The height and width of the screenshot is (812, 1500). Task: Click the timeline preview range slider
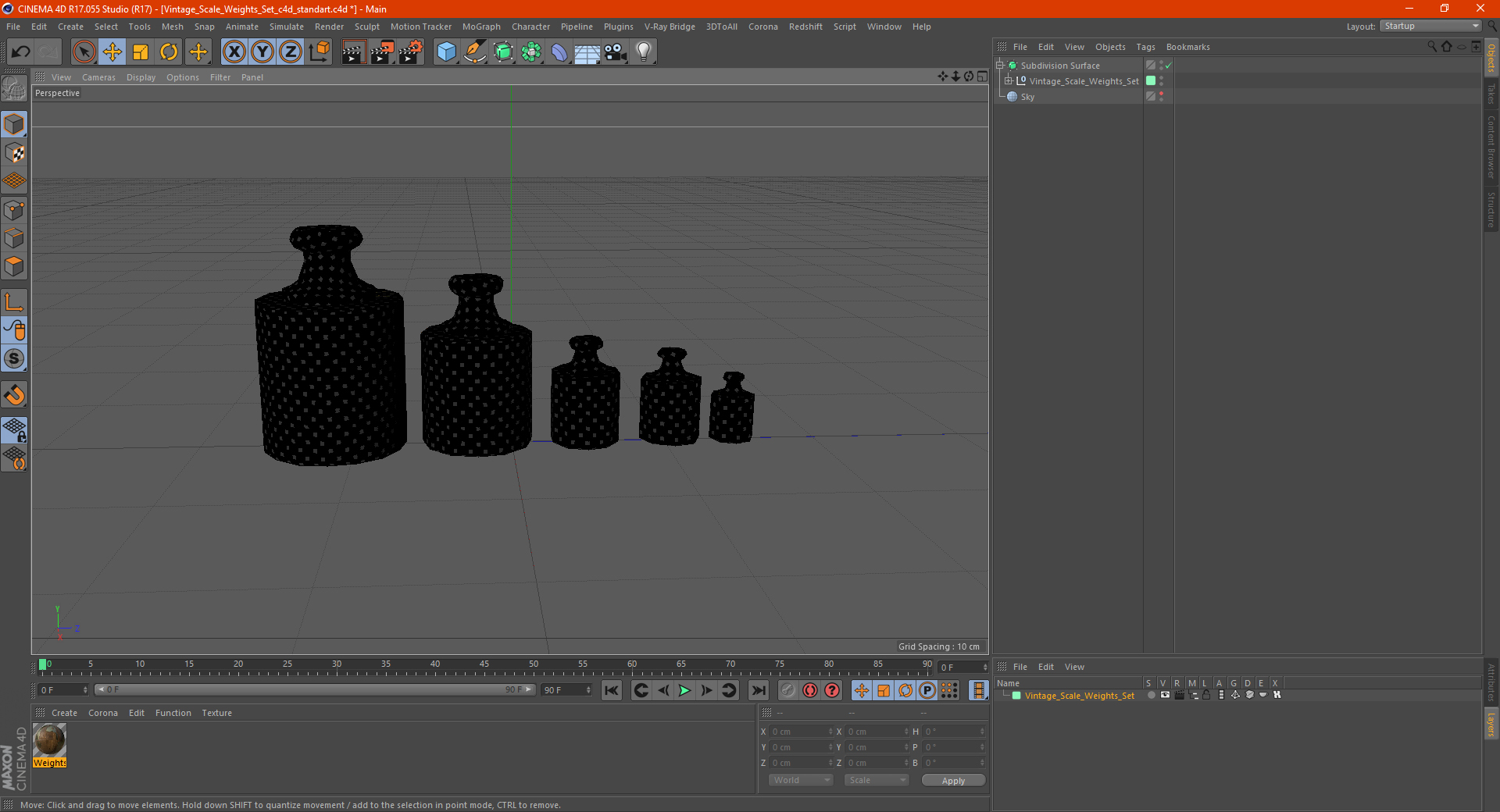pos(315,689)
